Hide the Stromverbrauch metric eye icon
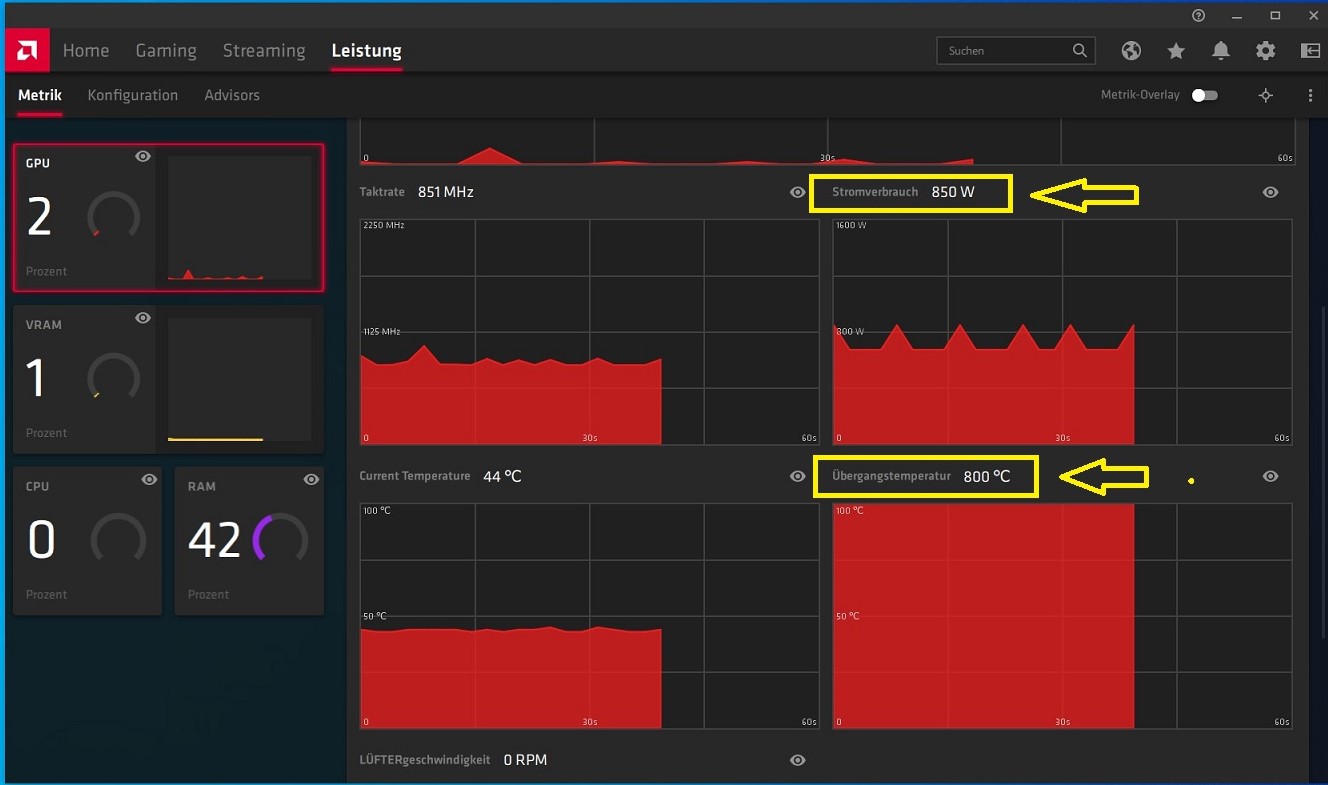Viewport: 1328px width, 785px height. point(1270,192)
